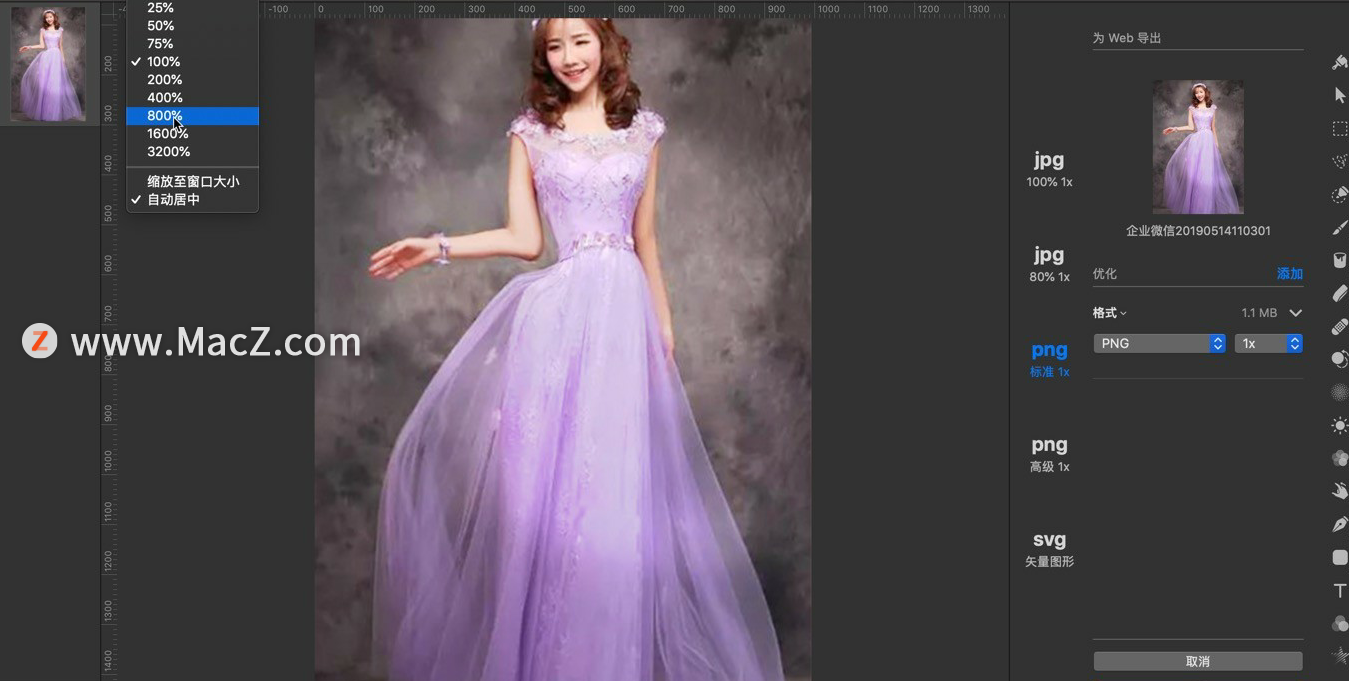Open the three-circle Color Adjustments tool
Image resolution: width=1349 pixels, height=681 pixels.
coord(1340,458)
